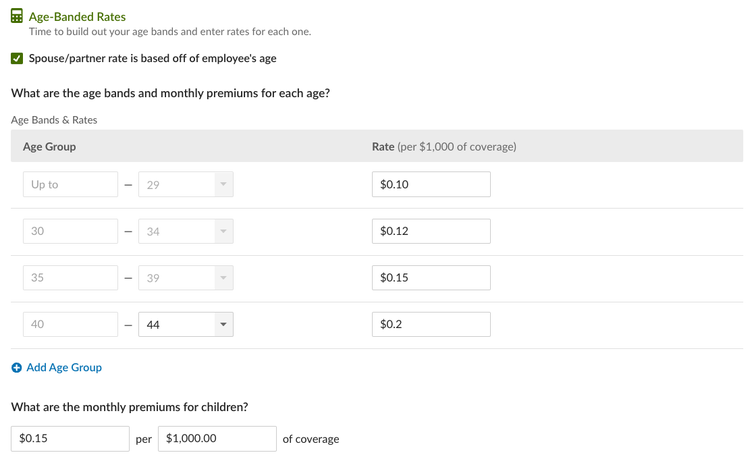
Task: Click the Age-Banded Rates calculator icon
Action: click(17, 16)
